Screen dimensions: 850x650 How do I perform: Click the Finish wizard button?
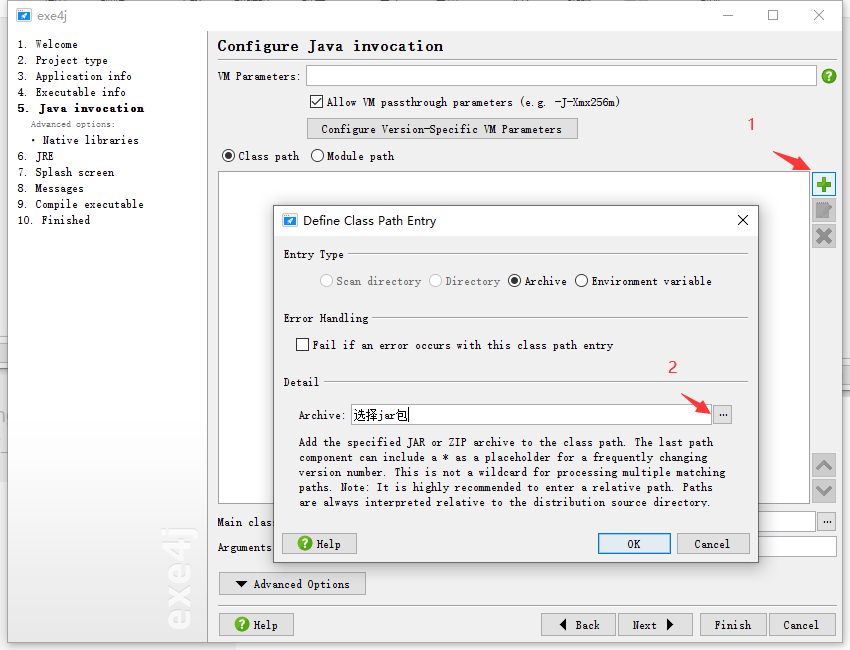(733, 625)
